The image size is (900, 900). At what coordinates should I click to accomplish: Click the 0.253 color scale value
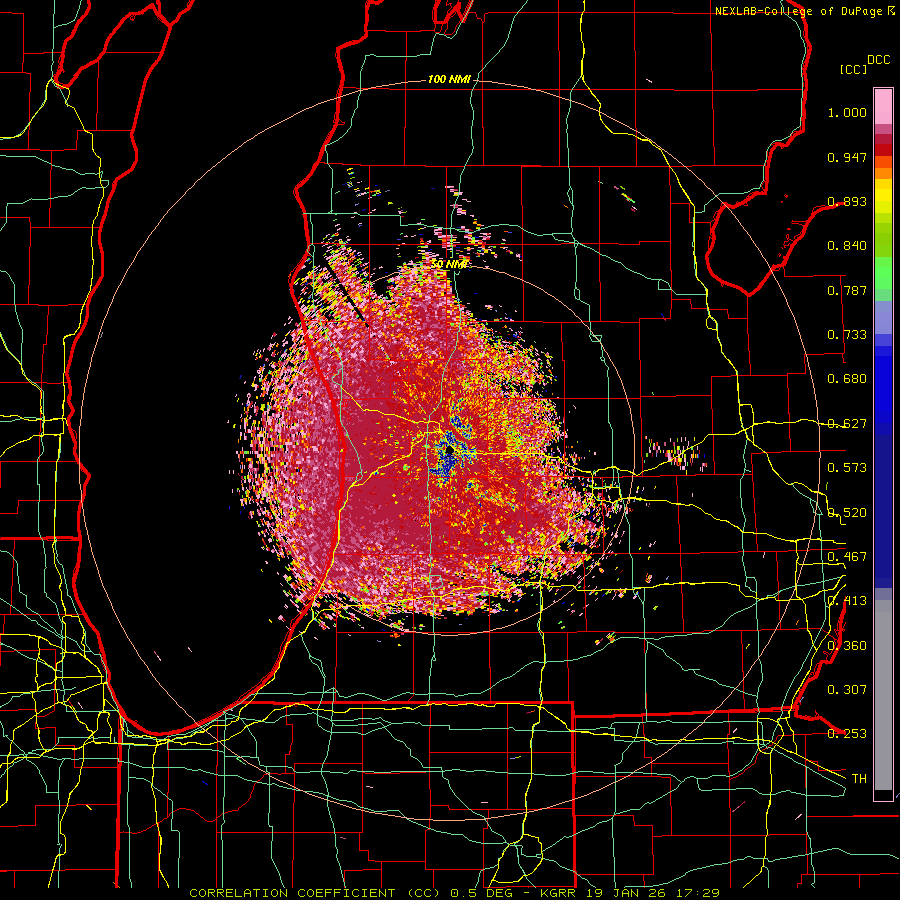847,734
